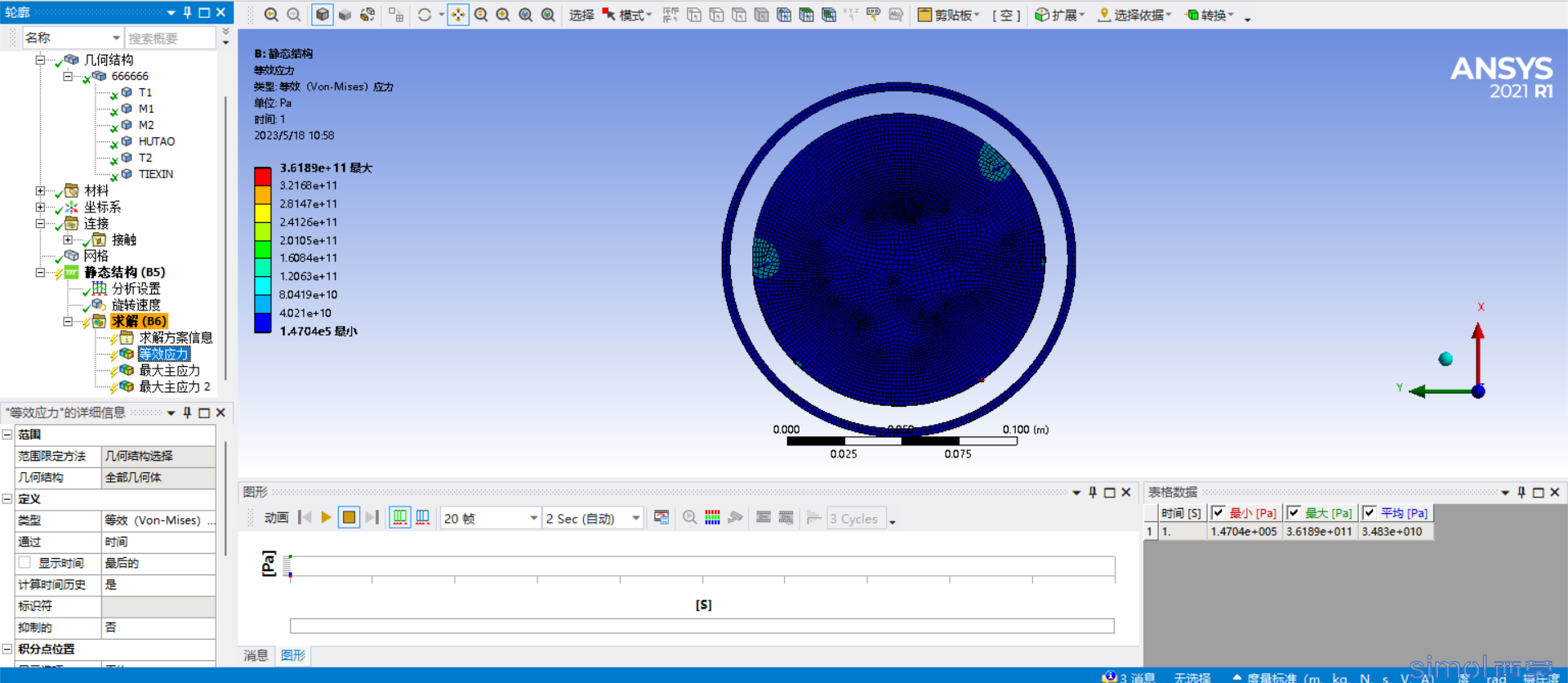This screenshot has width=1568, height=683.
Task: Collapse the 静态结构 (B5) node
Action: (x=39, y=272)
